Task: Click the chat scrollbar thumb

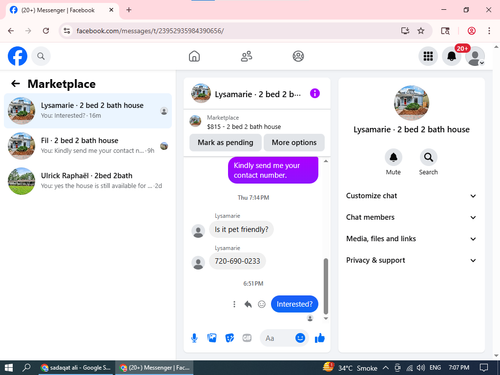Action: pos(326,286)
